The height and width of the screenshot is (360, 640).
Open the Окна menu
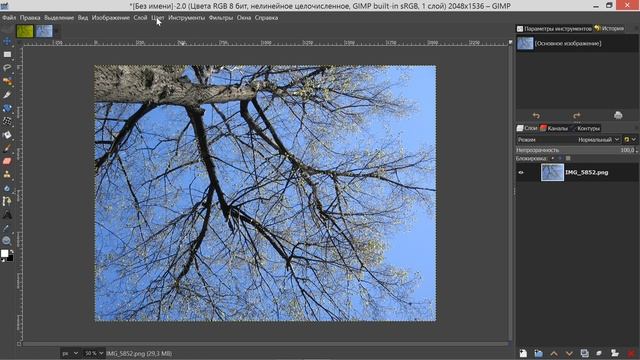[x=244, y=18]
